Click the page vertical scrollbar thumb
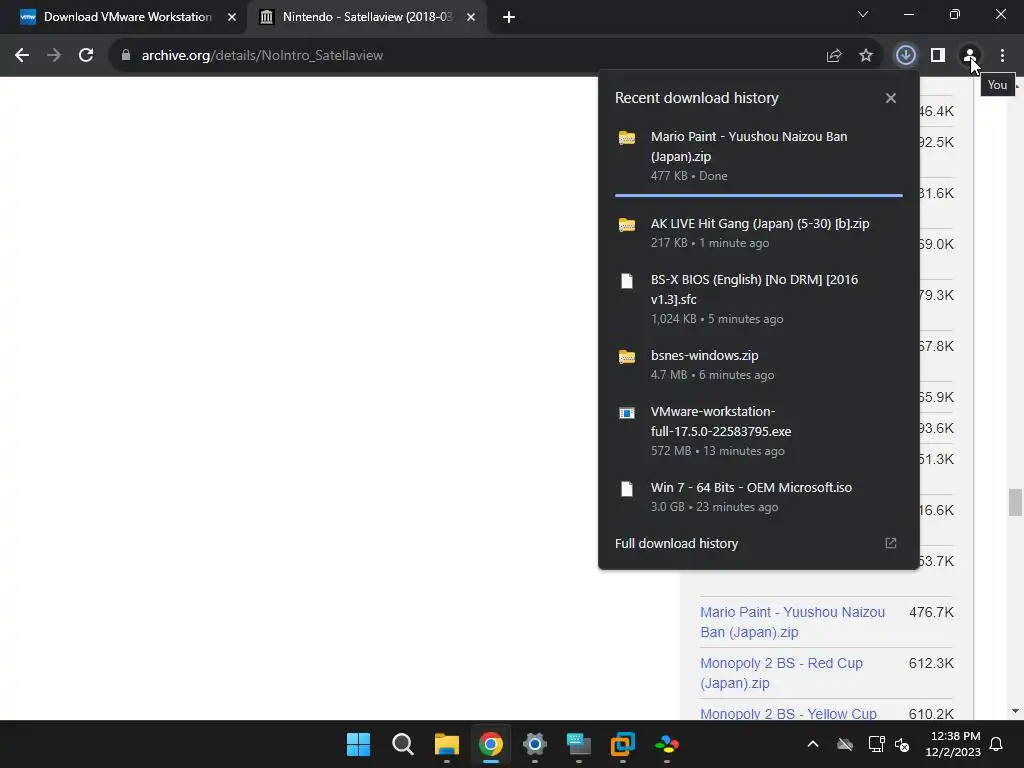The image size is (1024, 768). tap(1015, 502)
